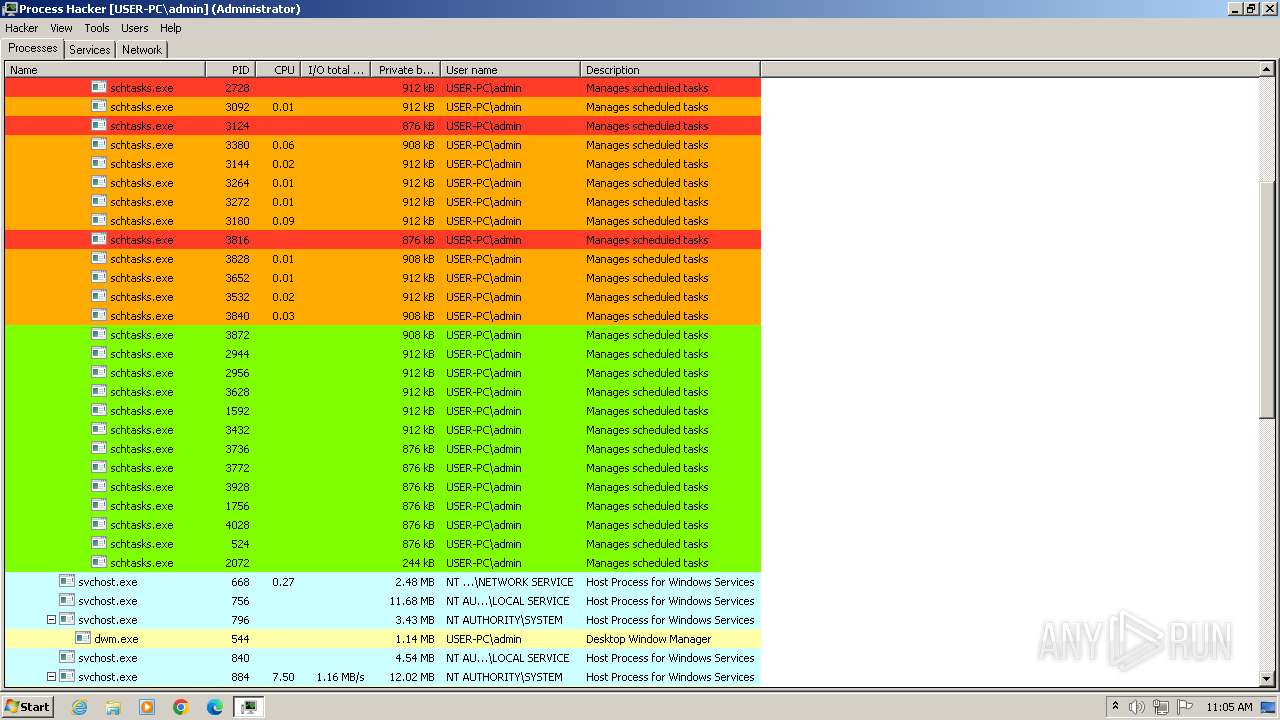This screenshot has width=1280, height=720.
Task: Sort by the Name column header
Action: (105, 70)
